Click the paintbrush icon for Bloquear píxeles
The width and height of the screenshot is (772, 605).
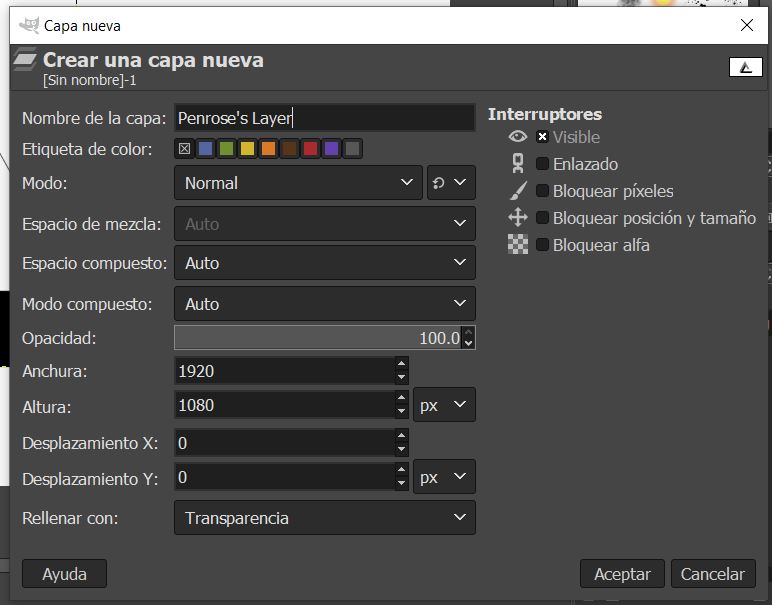[517, 191]
